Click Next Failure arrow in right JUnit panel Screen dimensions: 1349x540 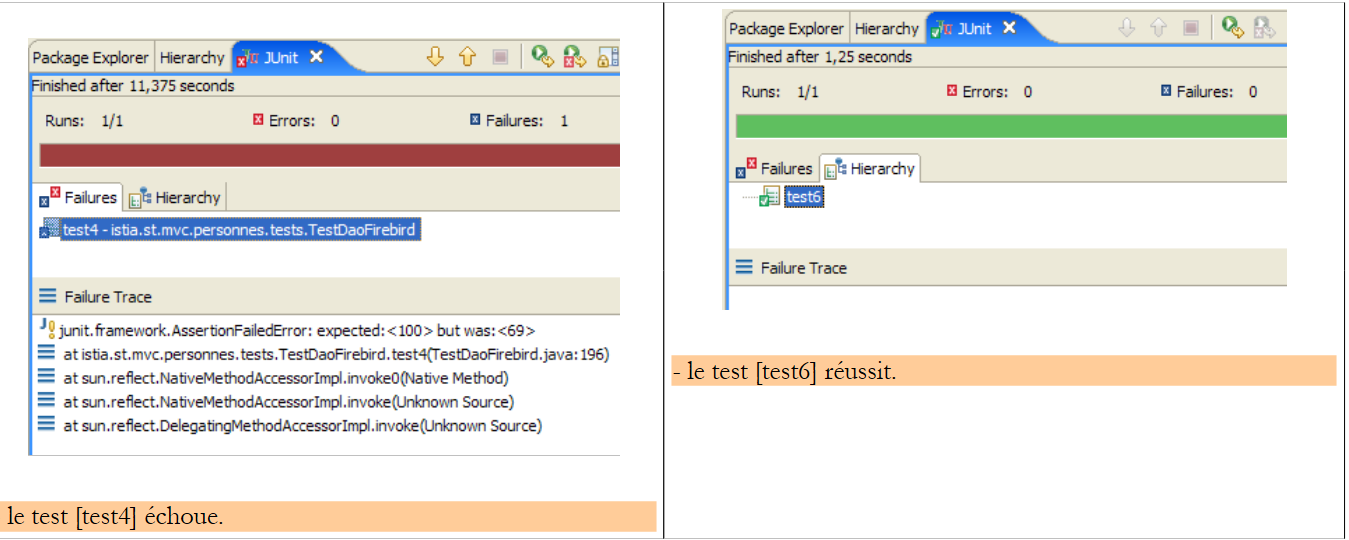coord(1126,28)
